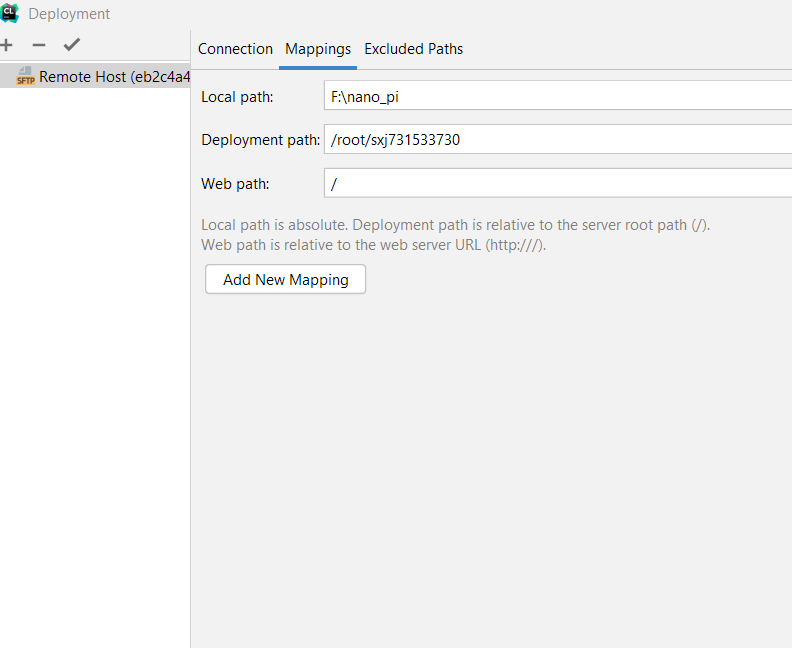
Task: Click inside the Web path field
Action: tap(556, 184)
